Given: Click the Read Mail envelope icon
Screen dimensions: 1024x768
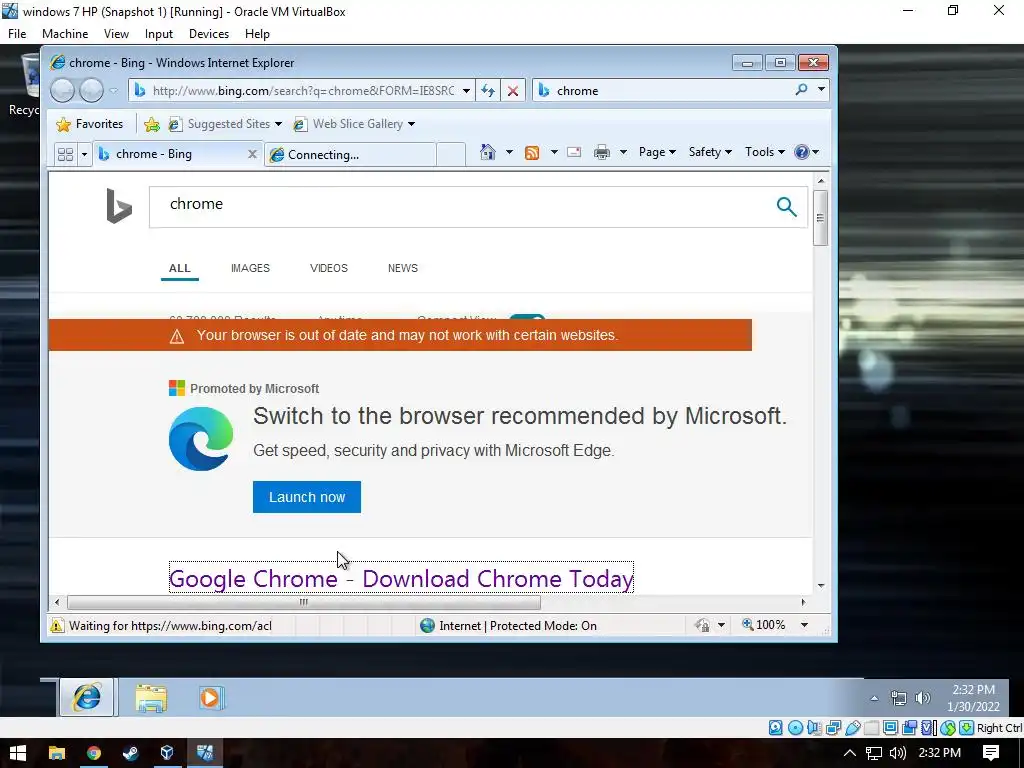Looking at the screenshot, I should pos(574,152).
